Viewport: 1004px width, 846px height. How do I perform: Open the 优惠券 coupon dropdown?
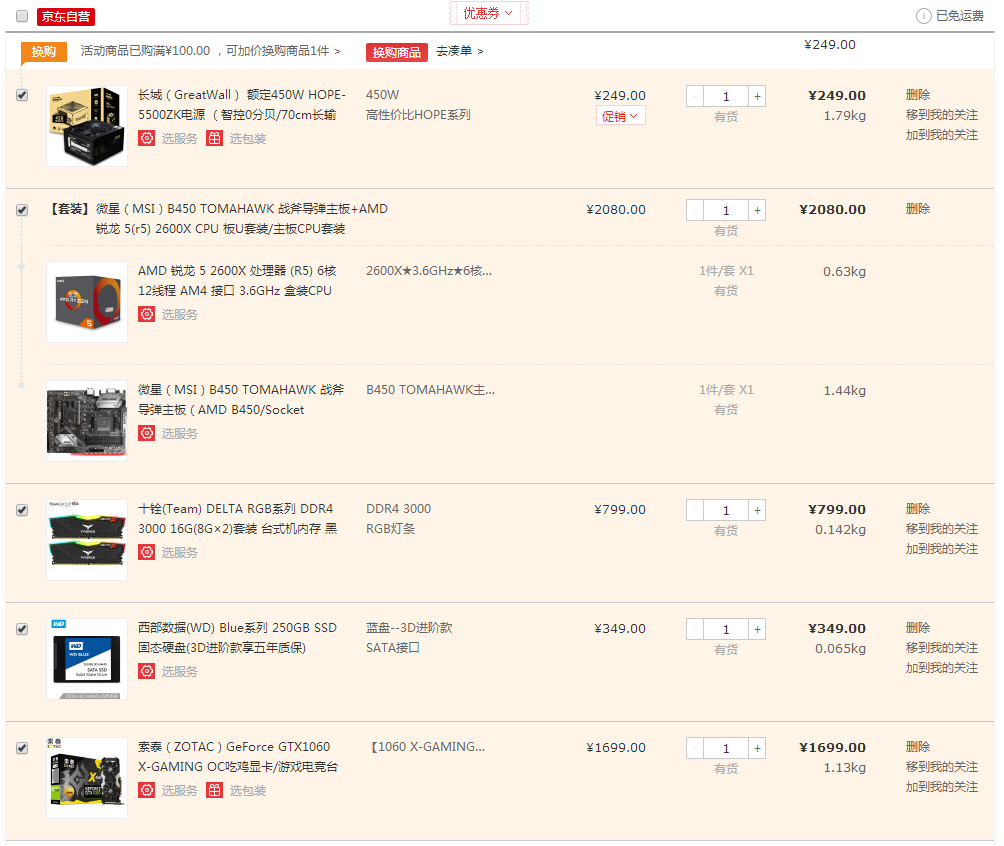[489, 13]
